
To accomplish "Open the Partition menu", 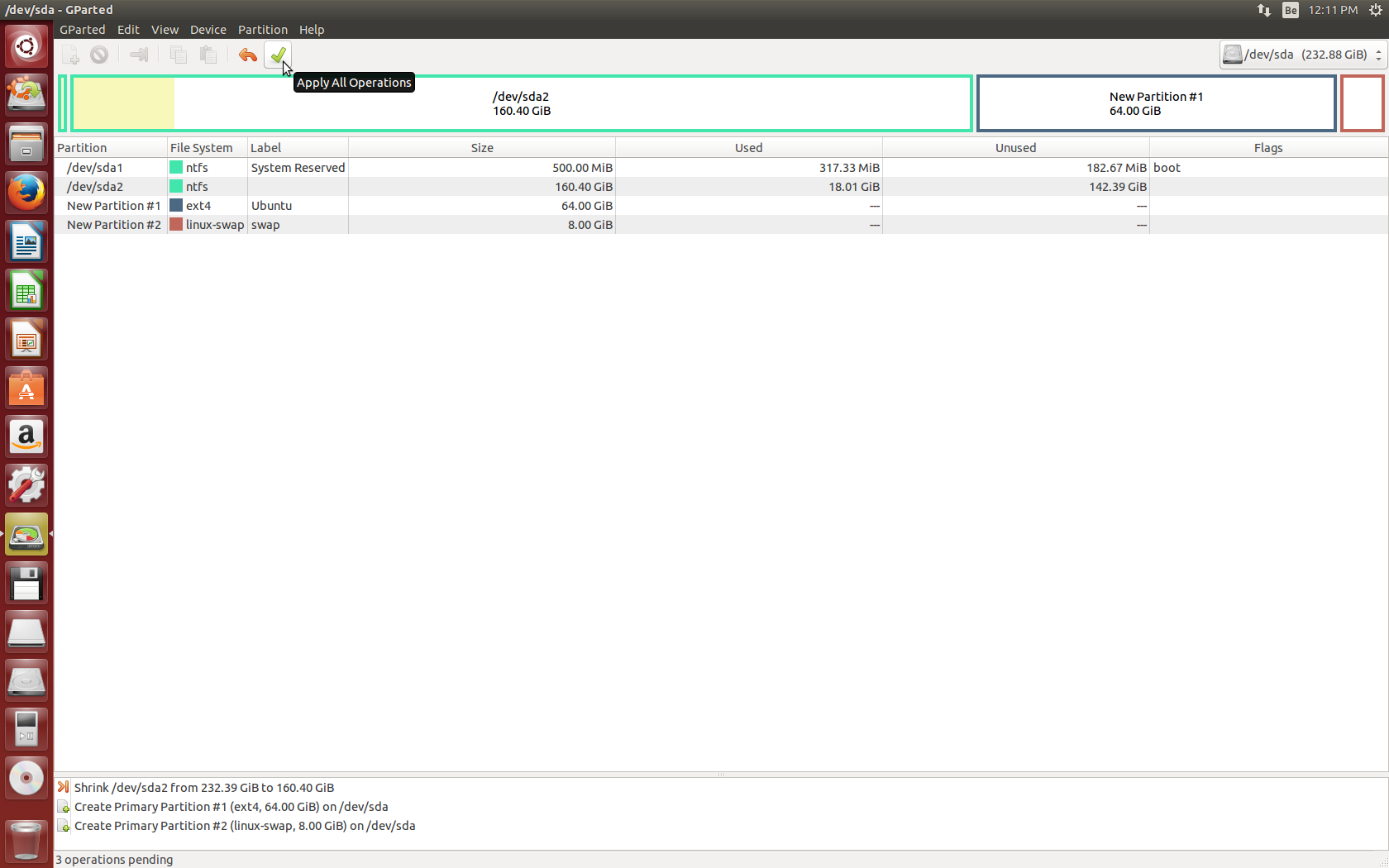I will point(263,30).
